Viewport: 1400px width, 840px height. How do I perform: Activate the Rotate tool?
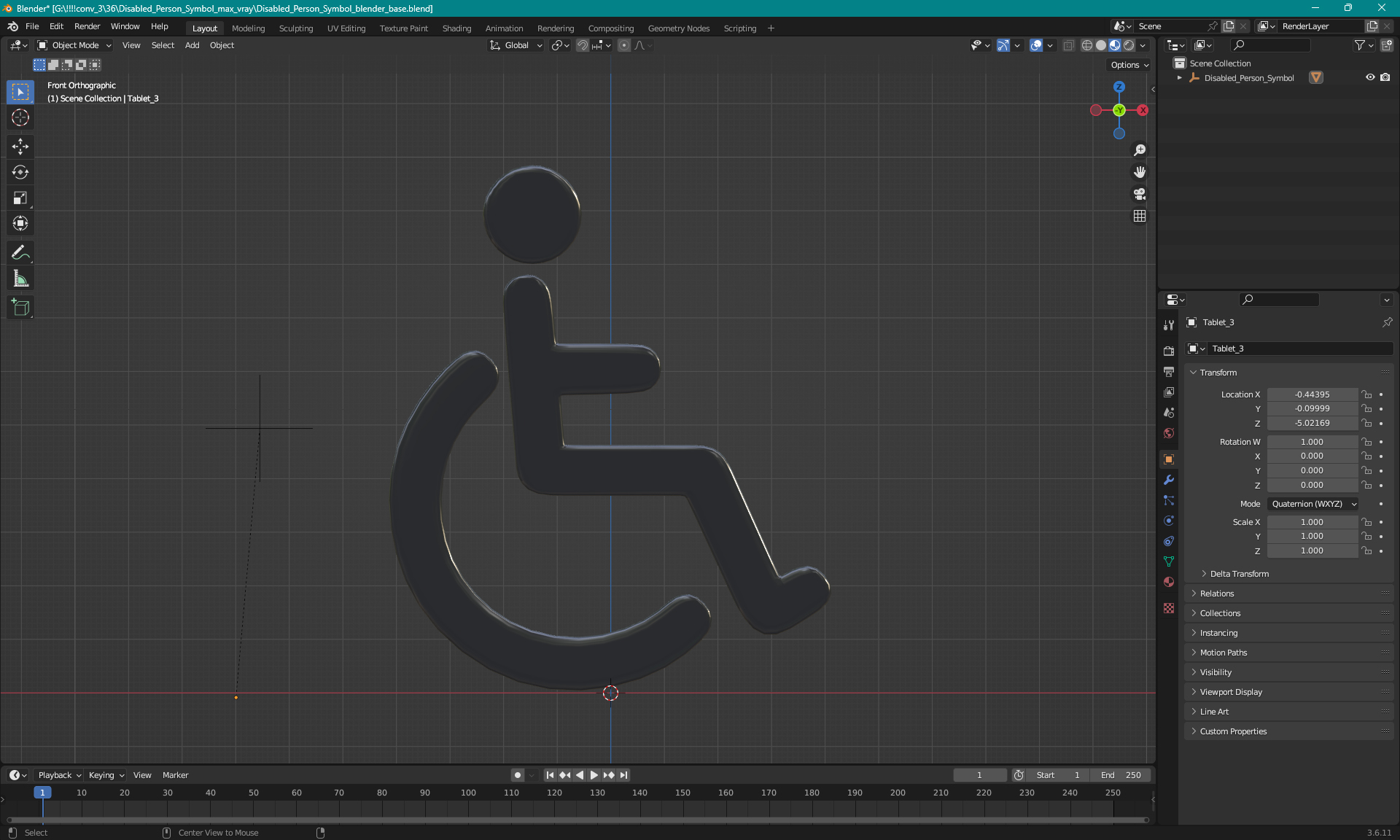click(x=20, y=172)
